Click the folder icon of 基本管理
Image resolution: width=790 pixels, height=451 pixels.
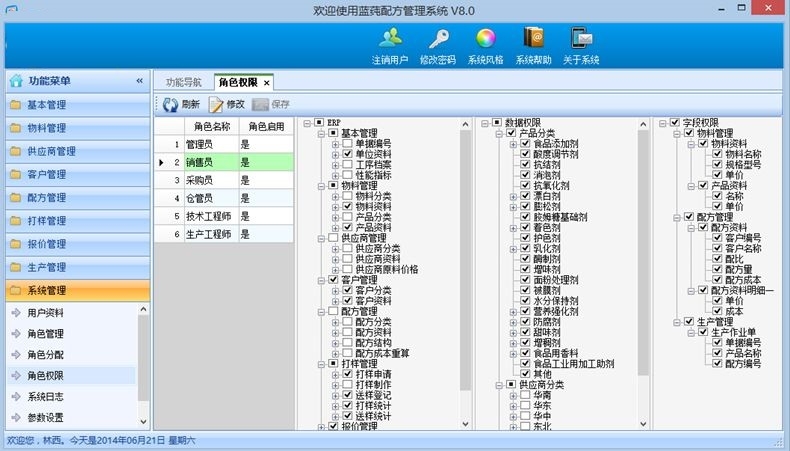coord(16,105)
